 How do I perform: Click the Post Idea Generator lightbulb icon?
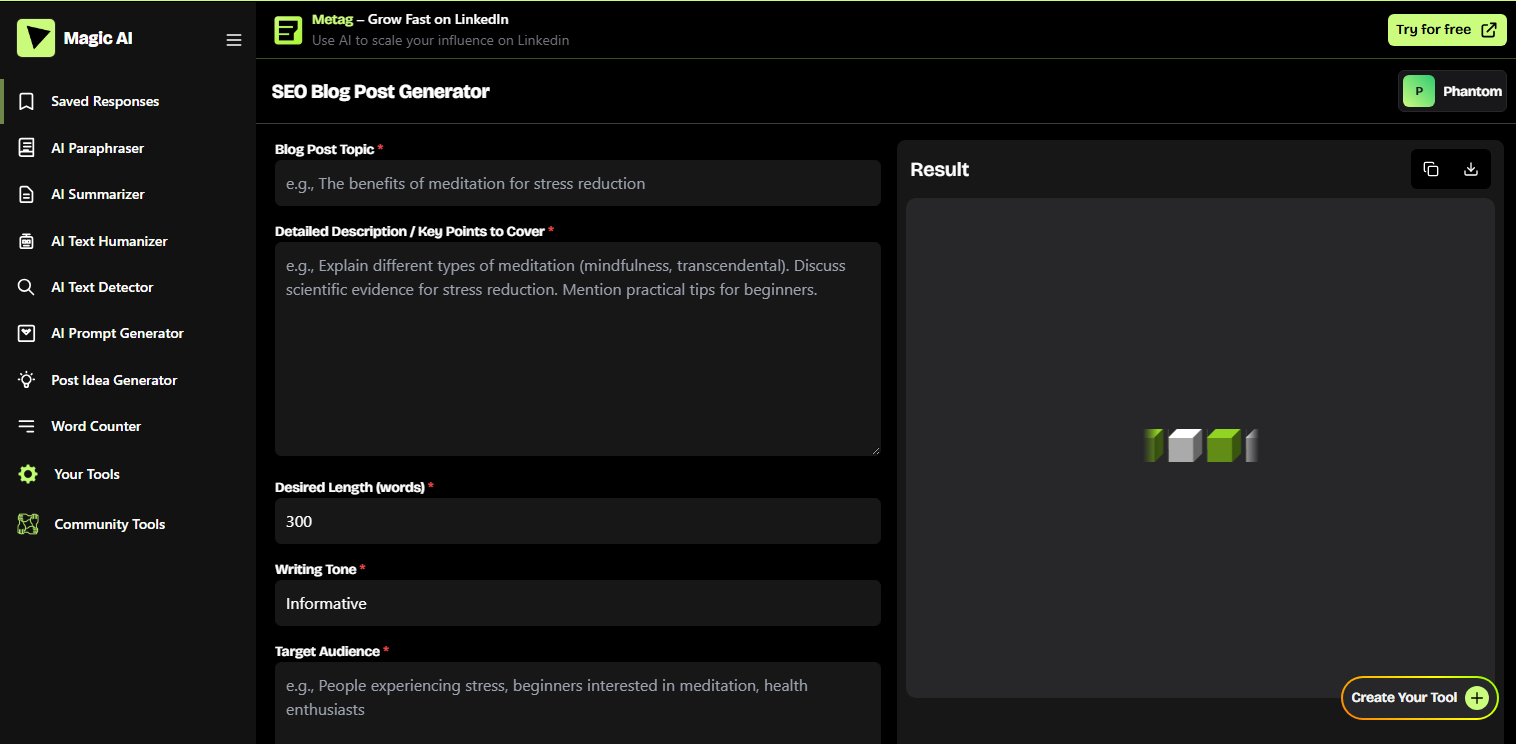tap(27, 379)
